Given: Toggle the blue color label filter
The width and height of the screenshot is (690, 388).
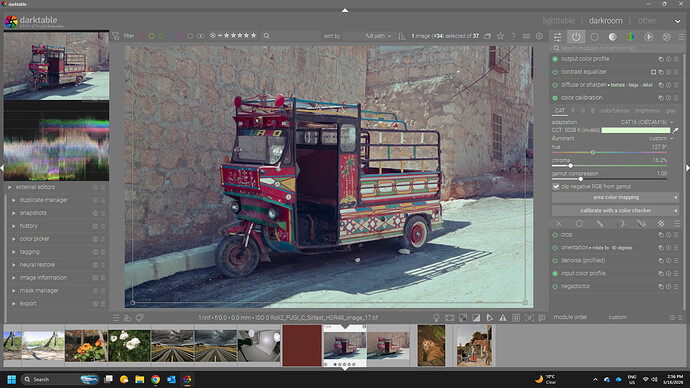Looking at the screenshot, I should 171,36.
